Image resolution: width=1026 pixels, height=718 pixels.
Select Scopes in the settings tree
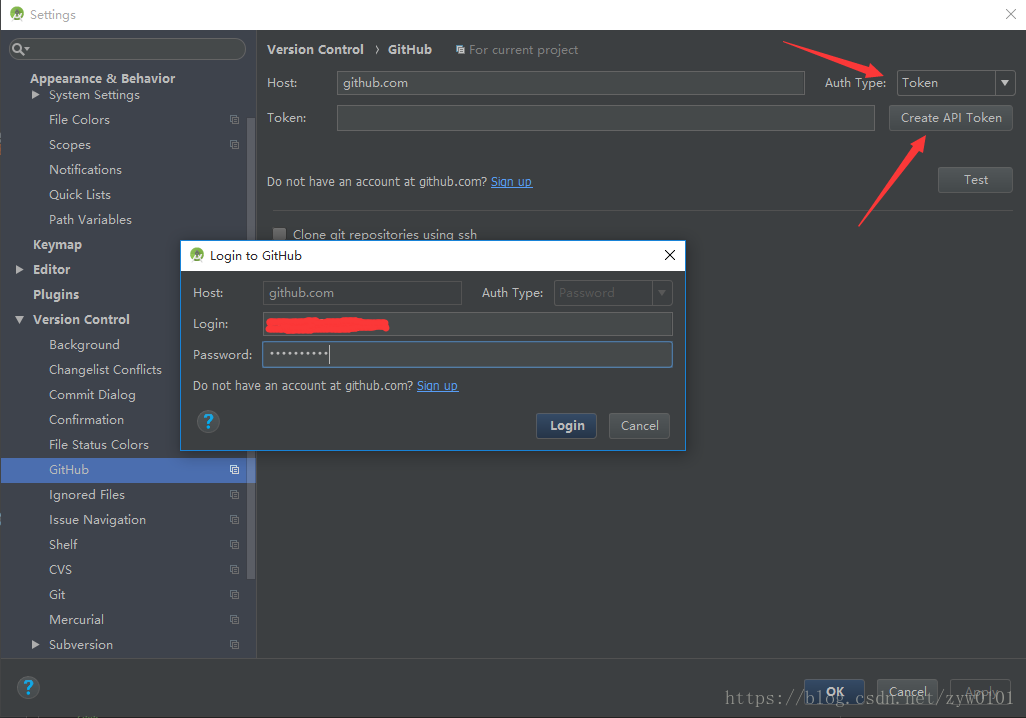click(x=70, y=145)
